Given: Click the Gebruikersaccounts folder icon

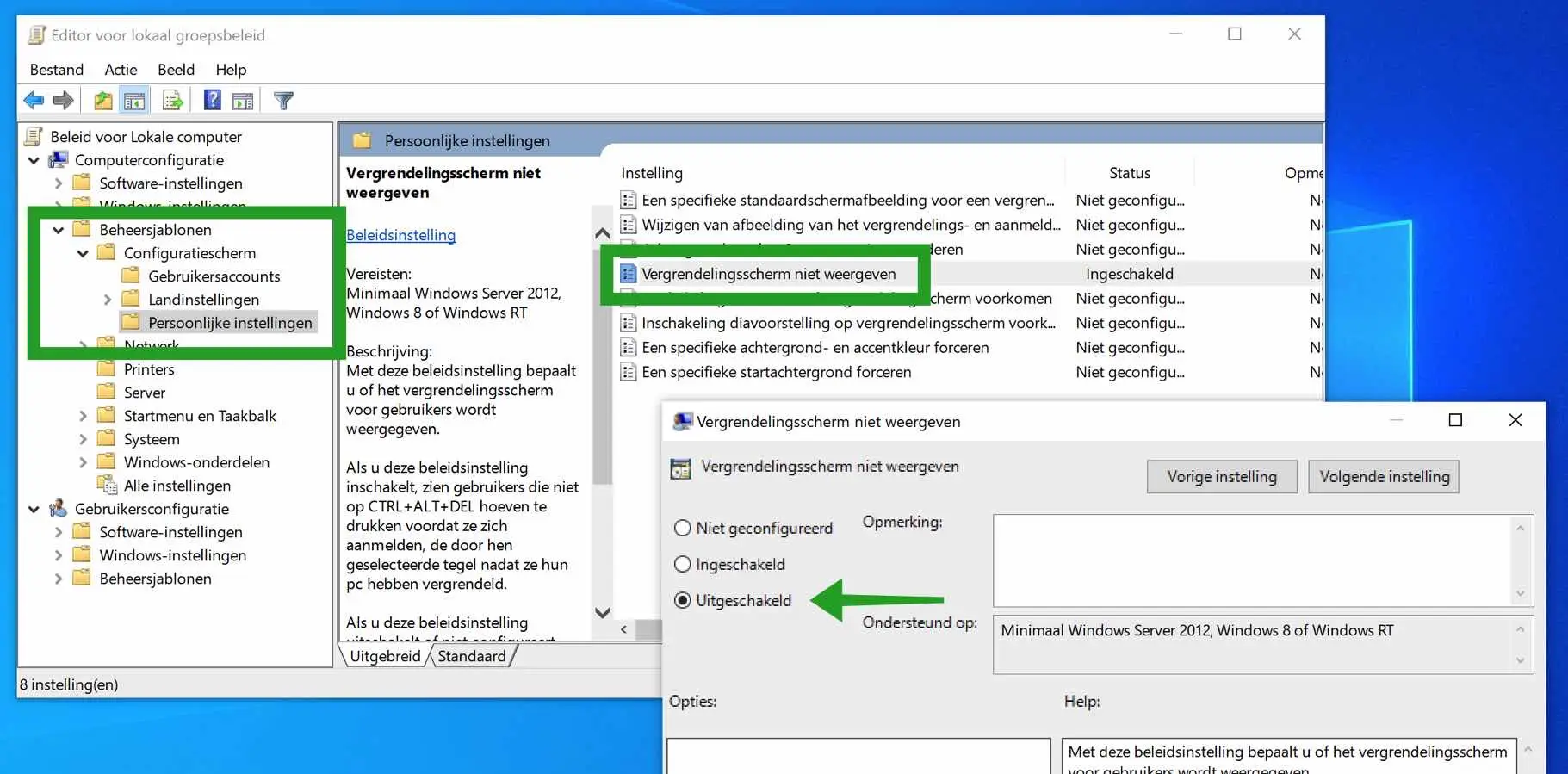Looking at the screenshot, I should (131, 276).
